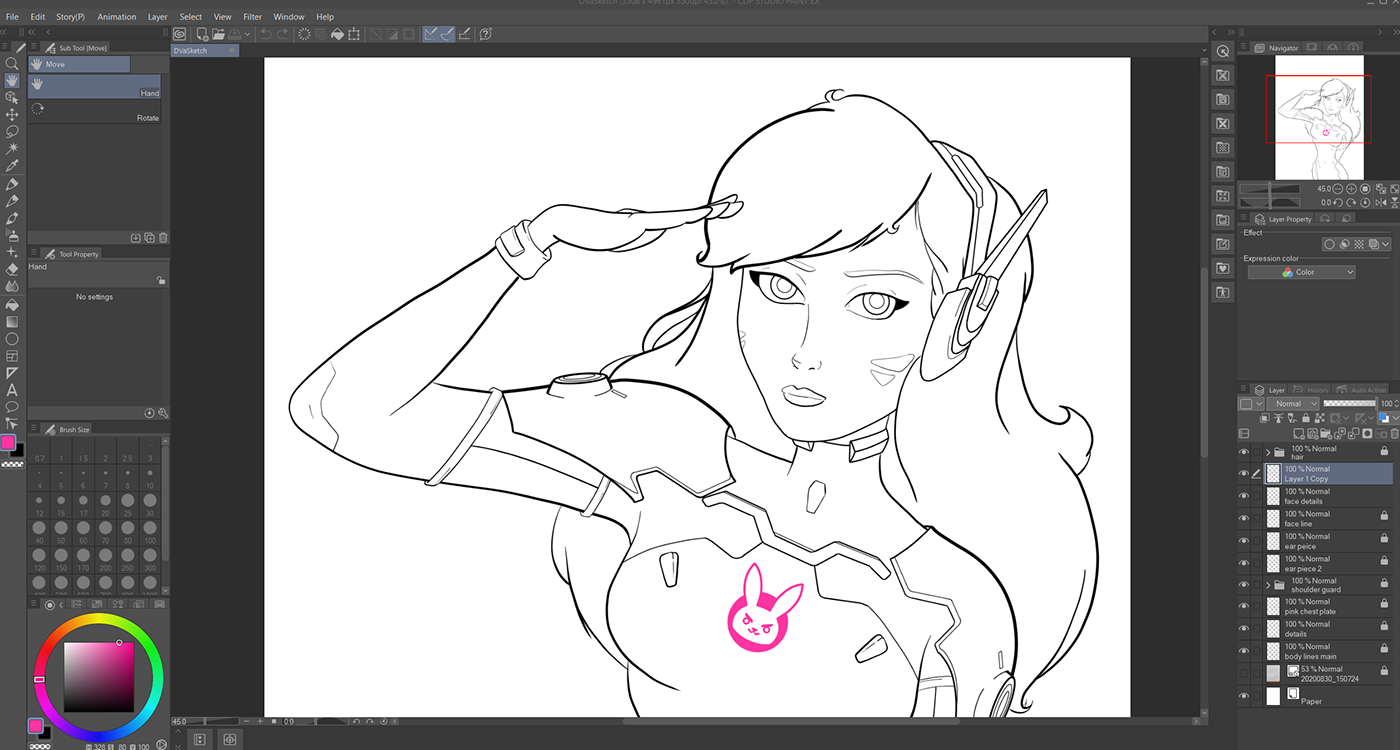Select the Eyedropper tool
Image resolution: width=1400 pixels, height=750 pixels.
(x=12, y=166)
